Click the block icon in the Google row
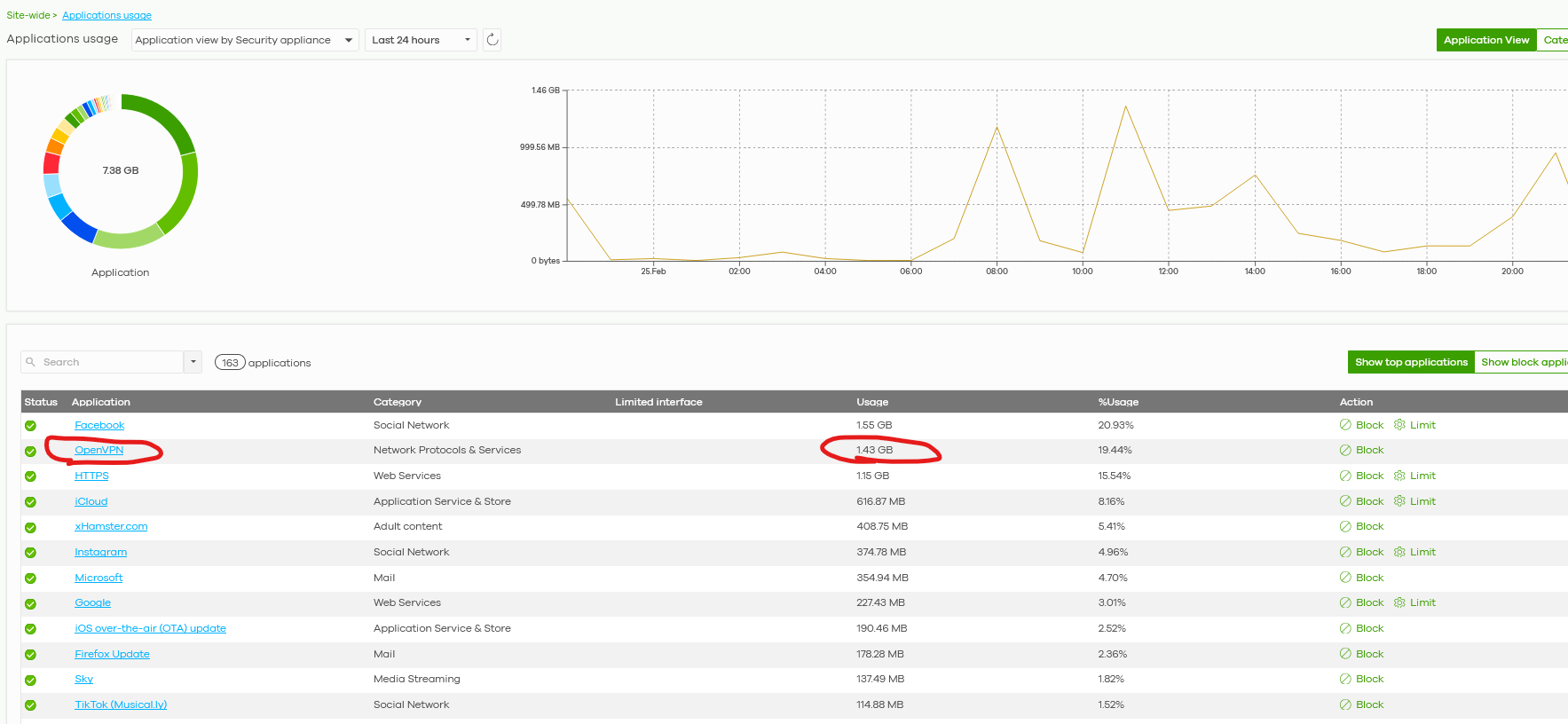The width and height of the screenshot is (1568, 724). 1345,602
